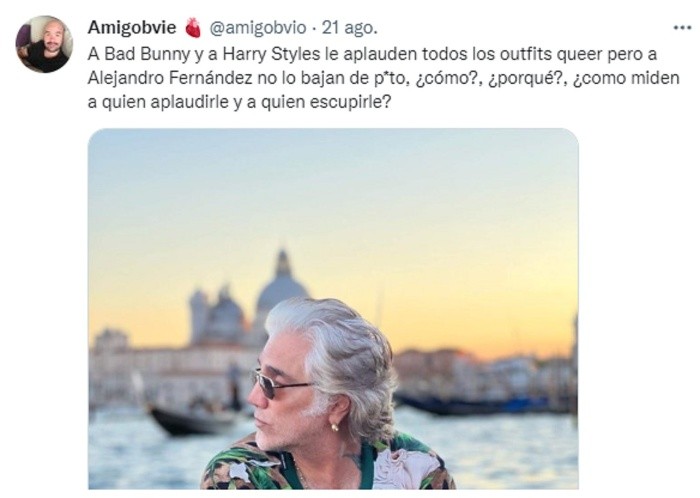Screen dimensions: 700x498
Task: Visit the @amigobvio handle link
Action: pos(258,28)
